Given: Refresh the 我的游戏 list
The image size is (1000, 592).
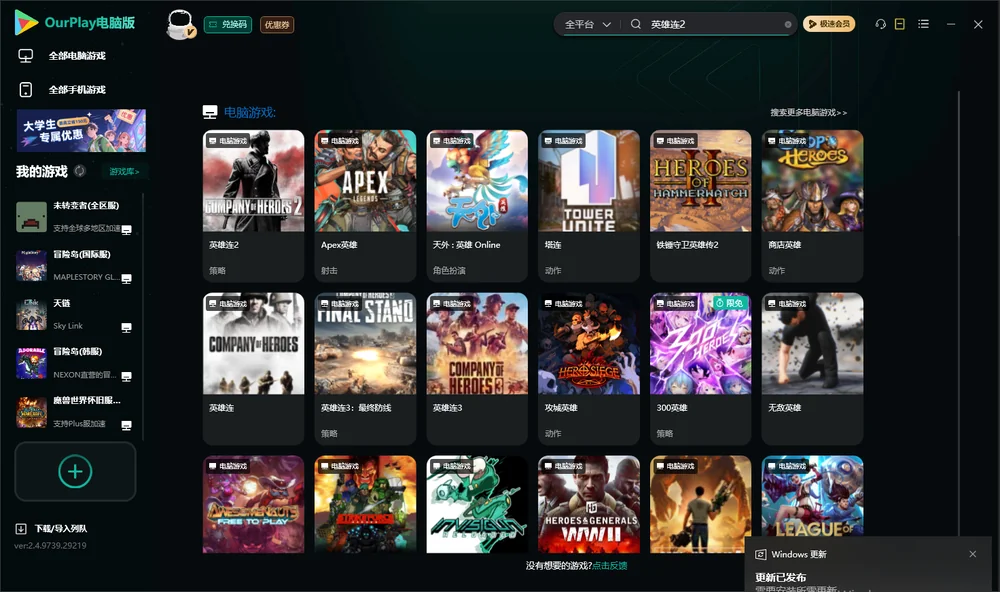Looking at the screenshot, I should [x=80, y=171].
